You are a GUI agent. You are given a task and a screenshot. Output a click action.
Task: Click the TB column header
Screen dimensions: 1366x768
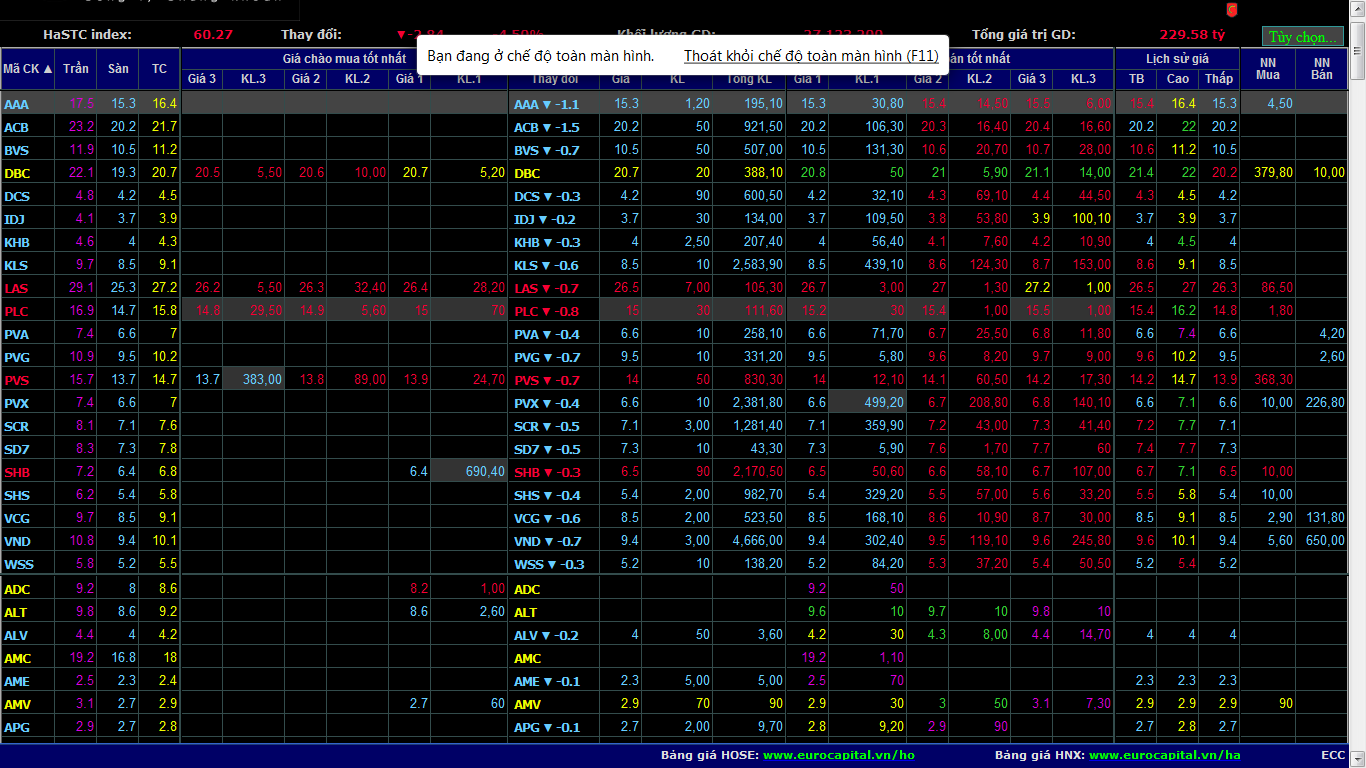coord(1136,78)
